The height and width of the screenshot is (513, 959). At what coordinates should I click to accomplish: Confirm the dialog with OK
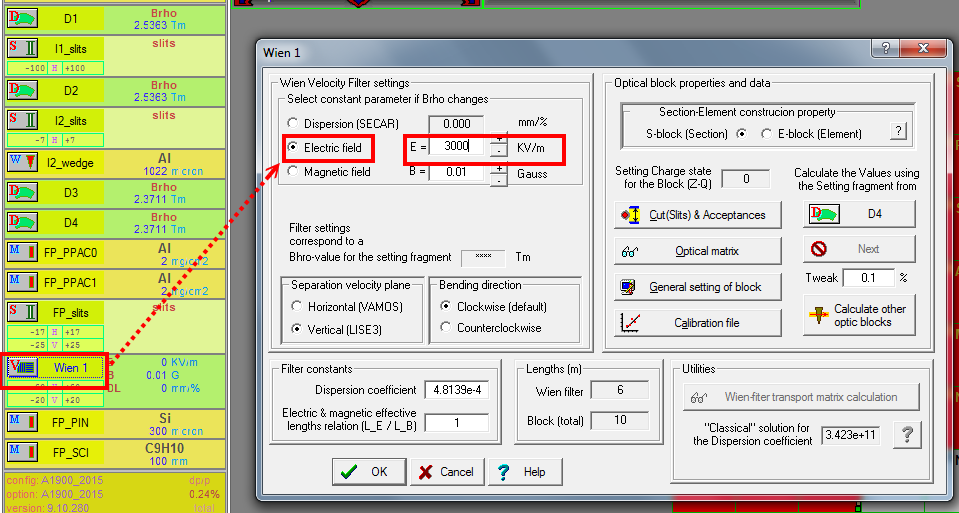365,472
